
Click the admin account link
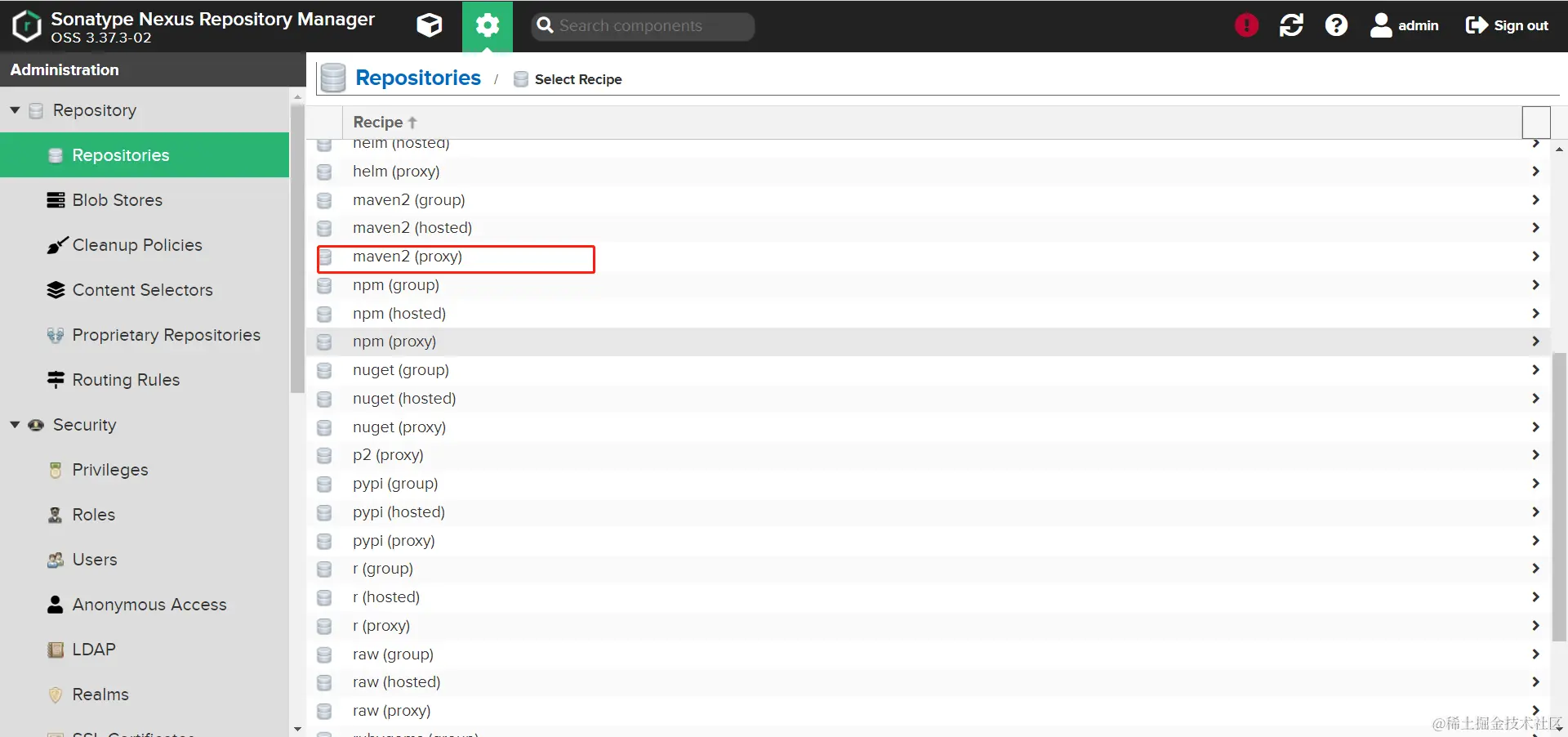pyautogui.click(x=1405, y=25)
